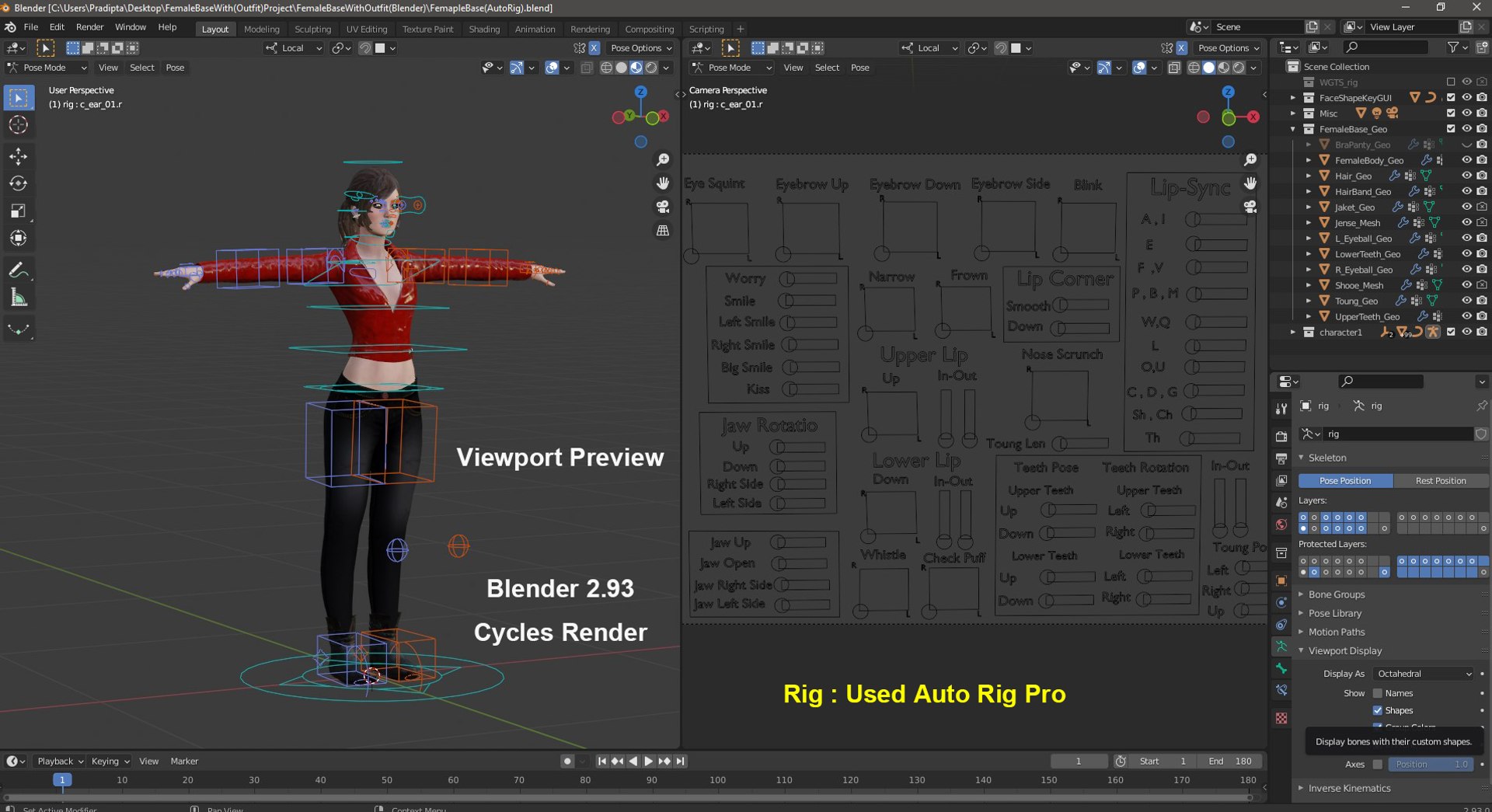This screenshot has width=1492, height=812.
Task: Open the File menu
Action: click(x=31, y=27)
